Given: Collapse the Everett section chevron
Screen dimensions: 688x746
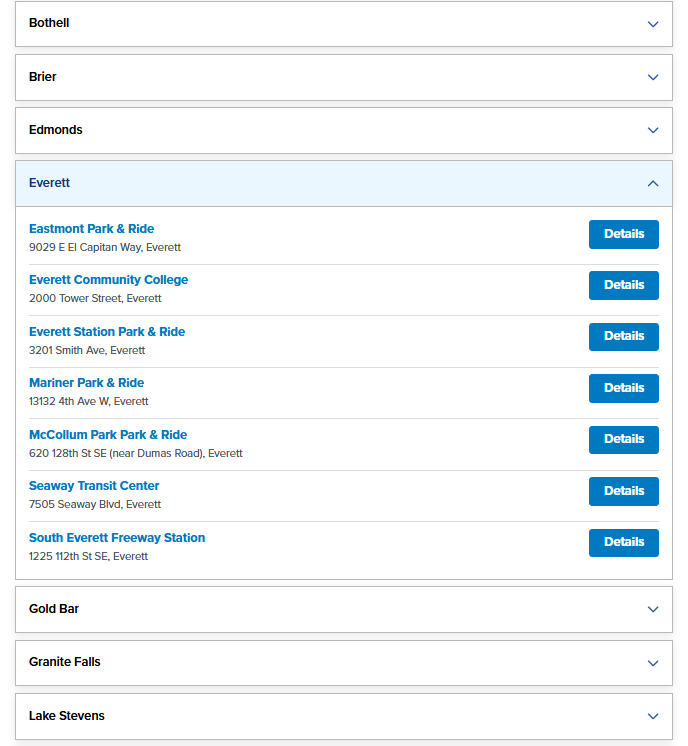Looking at the screenshot, I should pos(653,183).
